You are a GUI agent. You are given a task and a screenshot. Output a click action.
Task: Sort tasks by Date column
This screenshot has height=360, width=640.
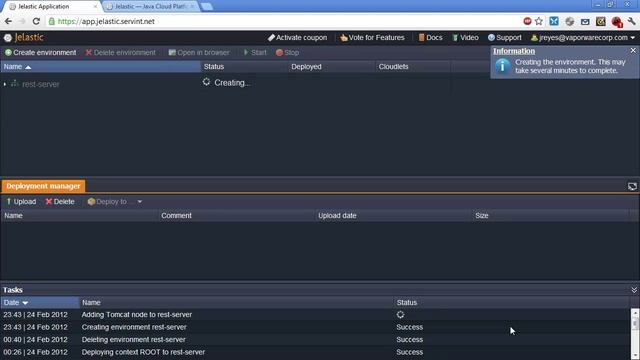coord(40,302)
